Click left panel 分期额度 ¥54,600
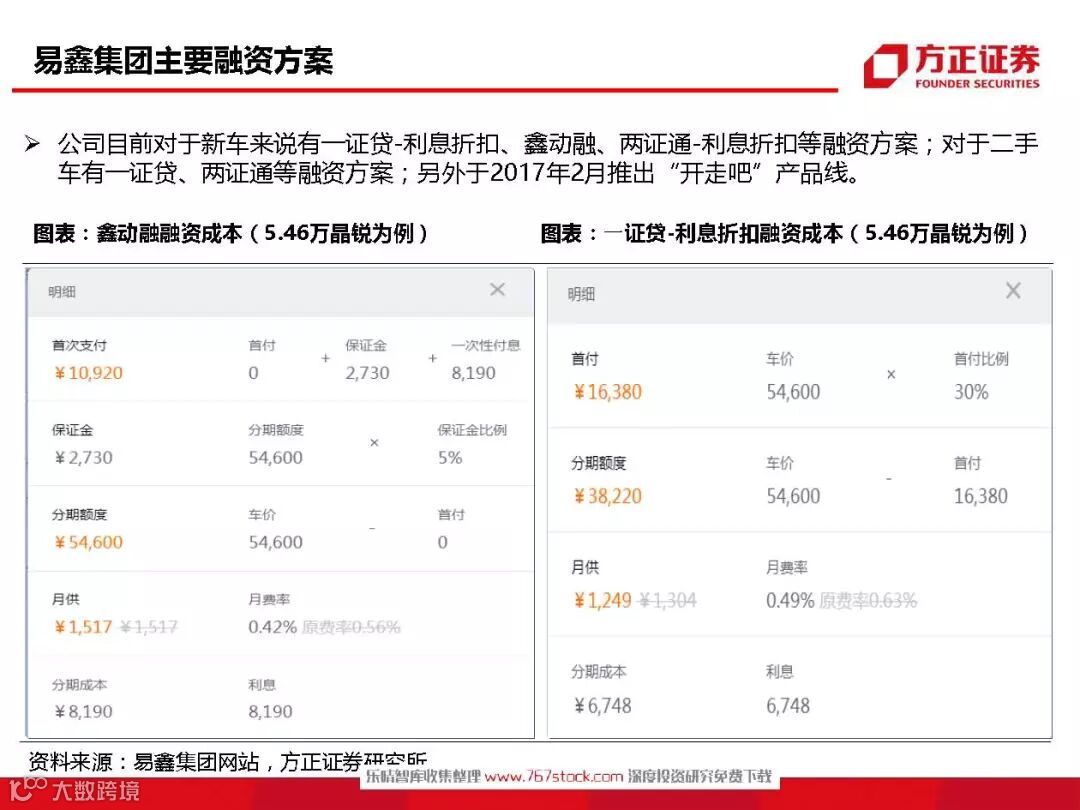 (x=88, y=543)
